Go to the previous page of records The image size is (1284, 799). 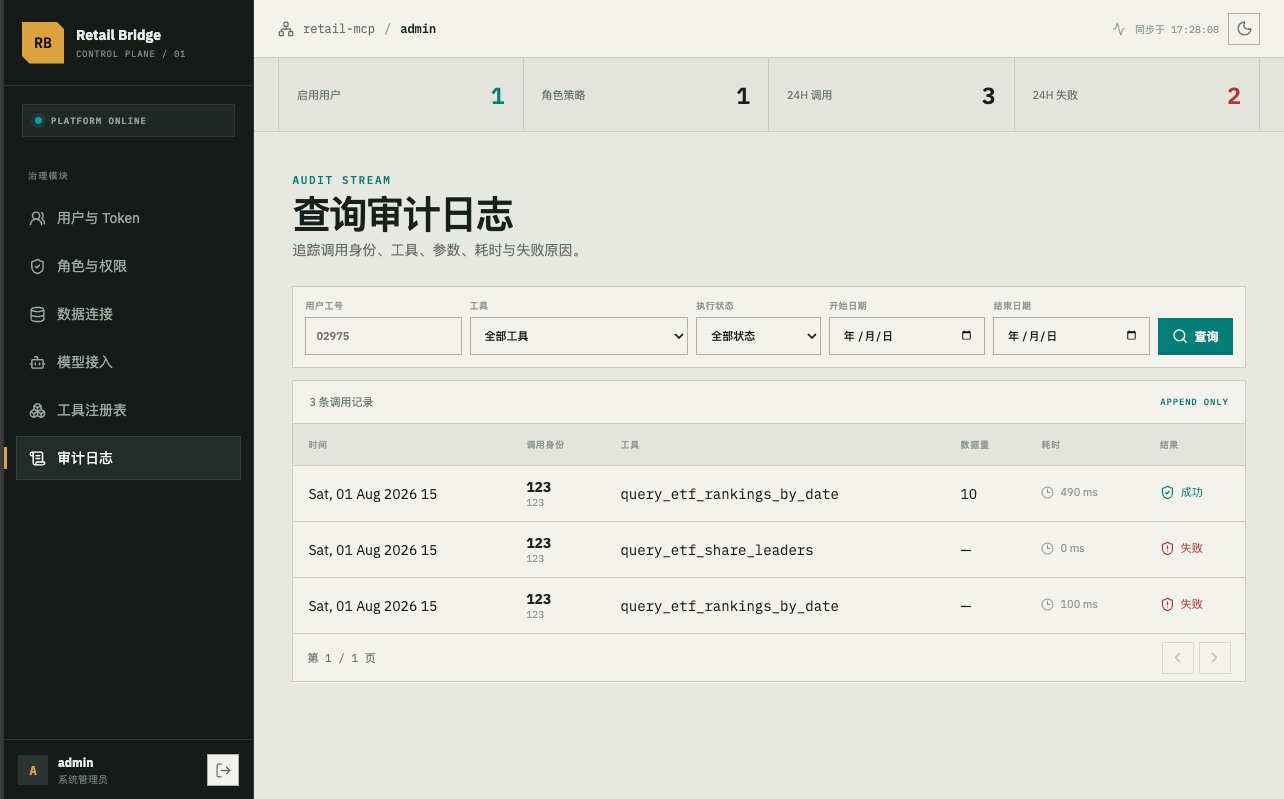(1178, 658)
